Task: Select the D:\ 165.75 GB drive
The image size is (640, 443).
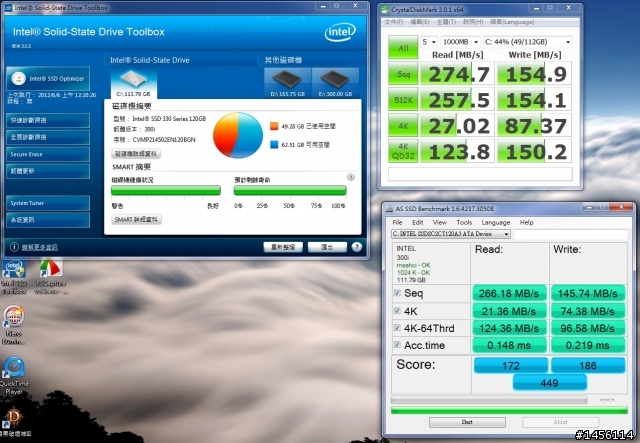Action: pos(287,83)
